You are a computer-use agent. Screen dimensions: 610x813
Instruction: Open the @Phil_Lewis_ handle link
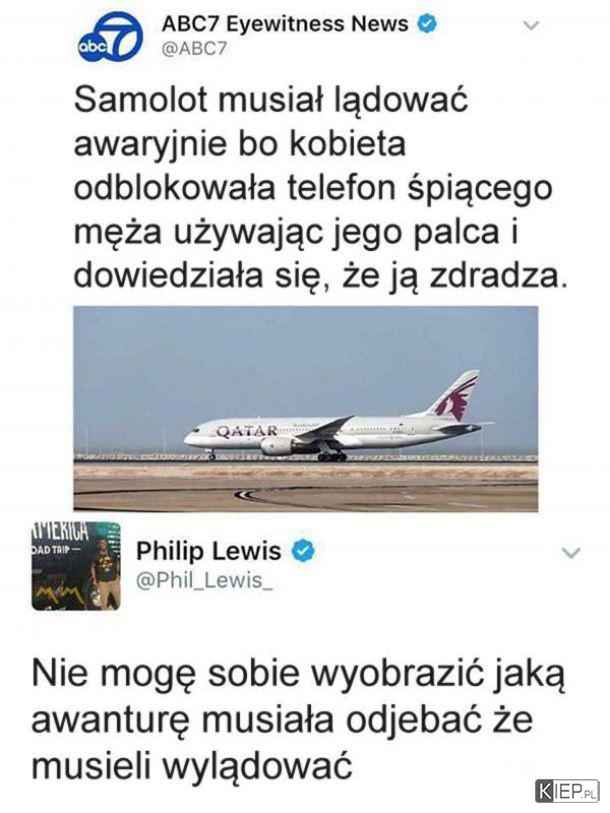coord(204,580)
